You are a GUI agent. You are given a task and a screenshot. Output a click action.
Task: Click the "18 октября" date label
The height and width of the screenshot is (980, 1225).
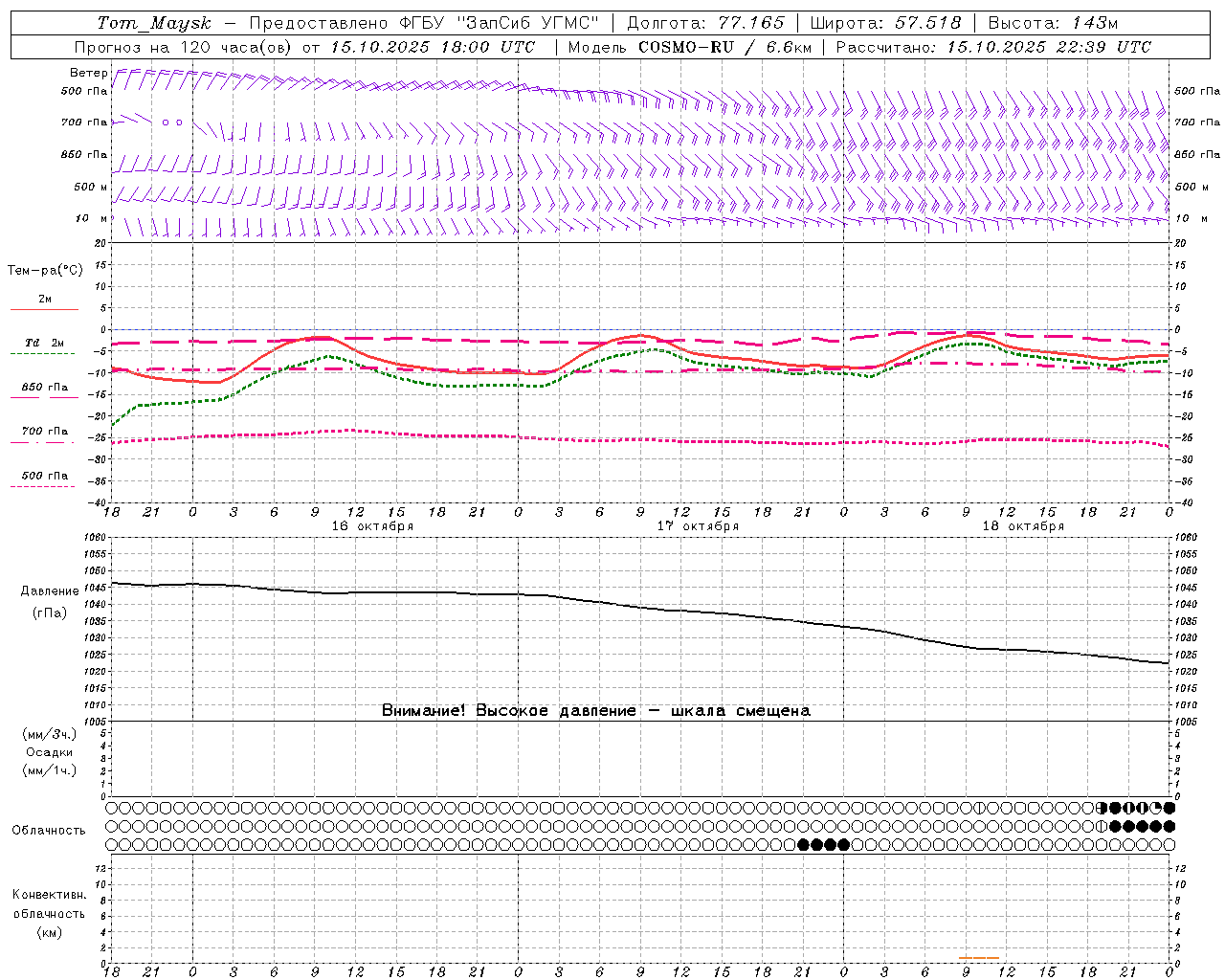[x=1023, y=526]
